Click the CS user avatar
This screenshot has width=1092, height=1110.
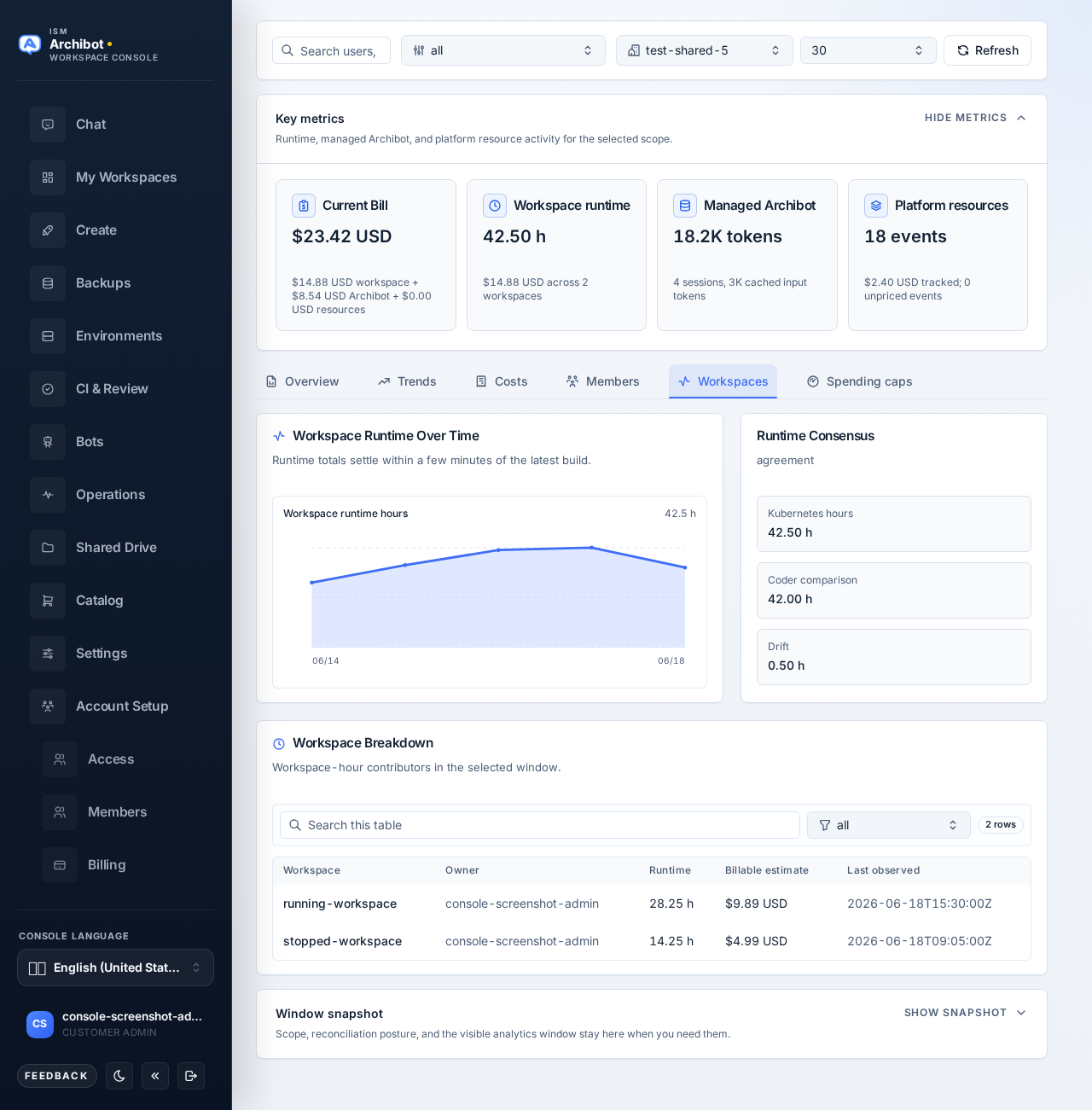click(x=40, y=1024)
